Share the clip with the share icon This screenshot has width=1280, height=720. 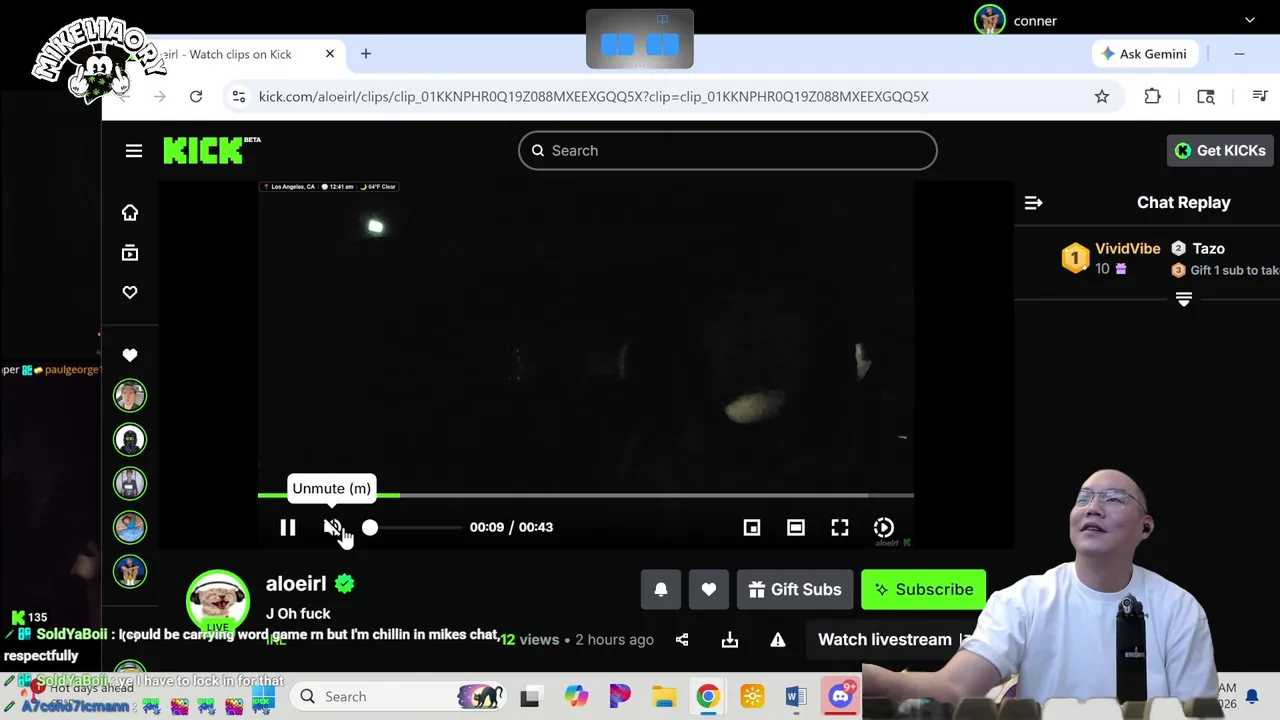click(x=682, y=640)
